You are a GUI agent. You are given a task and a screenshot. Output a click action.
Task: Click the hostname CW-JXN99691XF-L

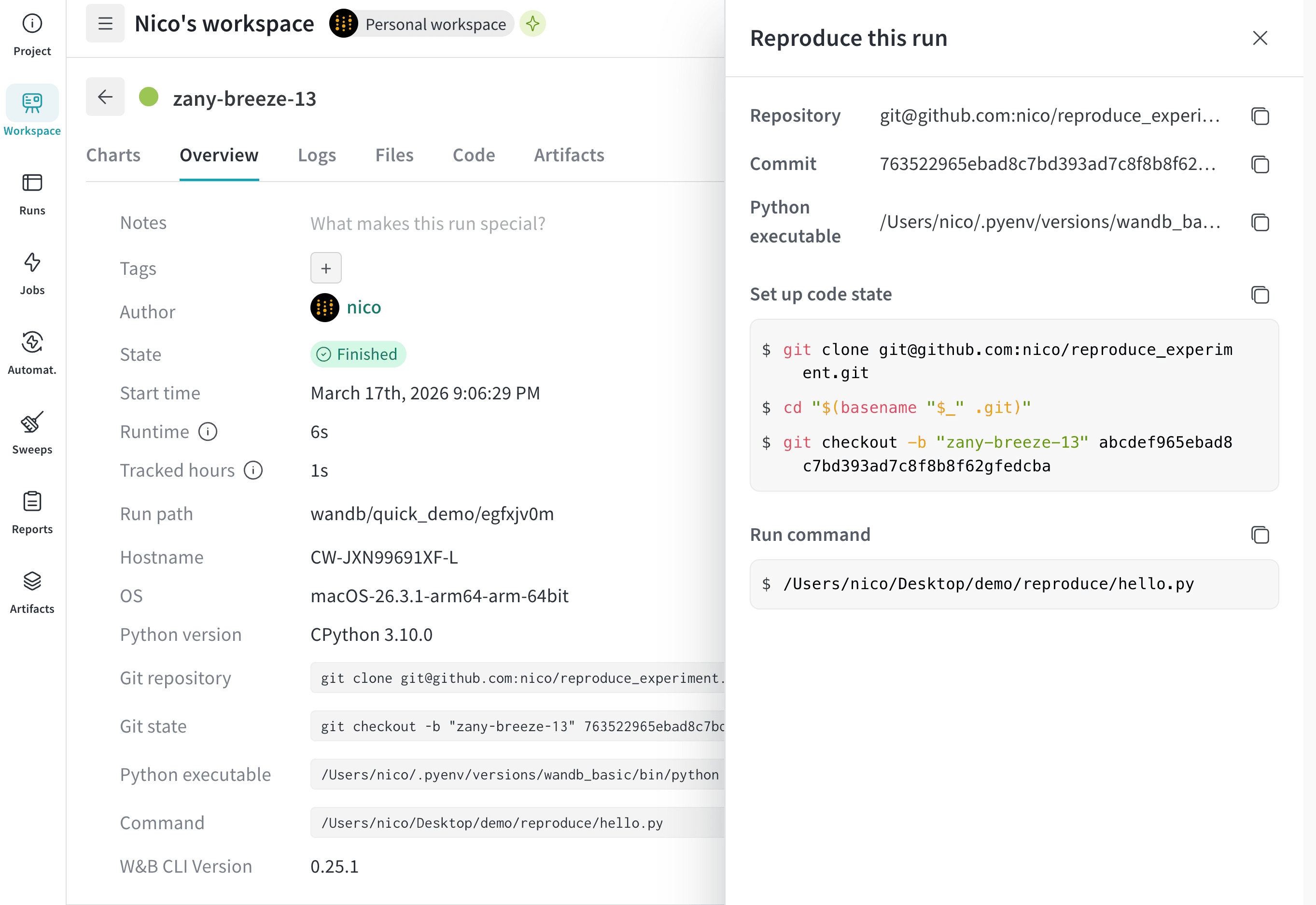point(384,557)
